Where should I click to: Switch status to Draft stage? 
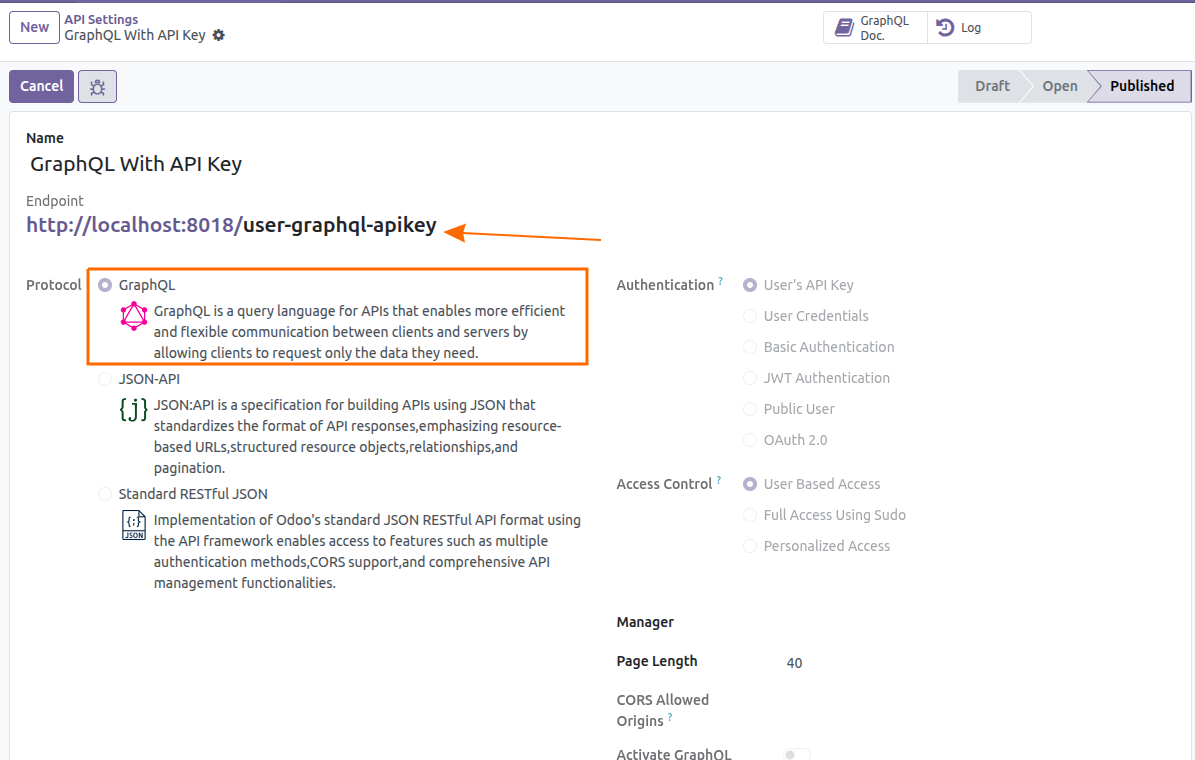991,86
